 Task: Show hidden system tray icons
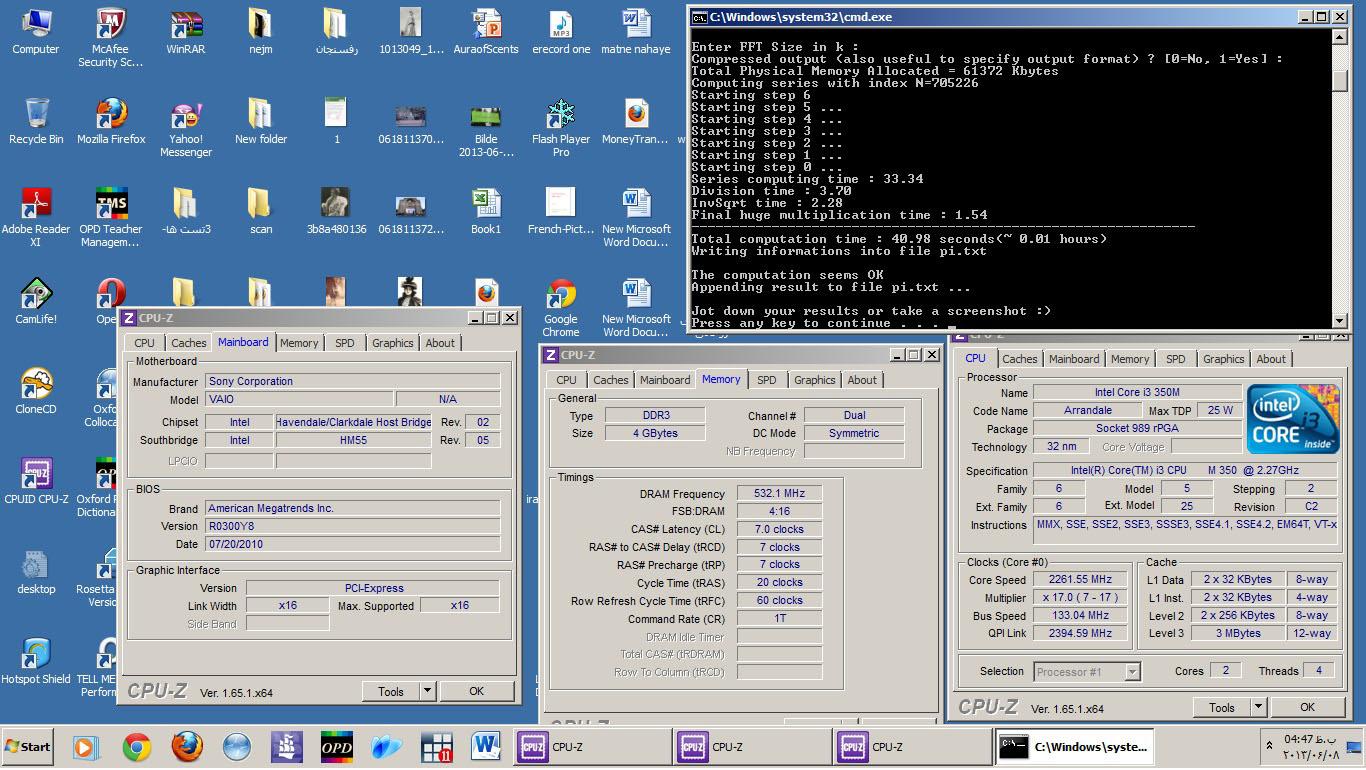click(1269, 746)
